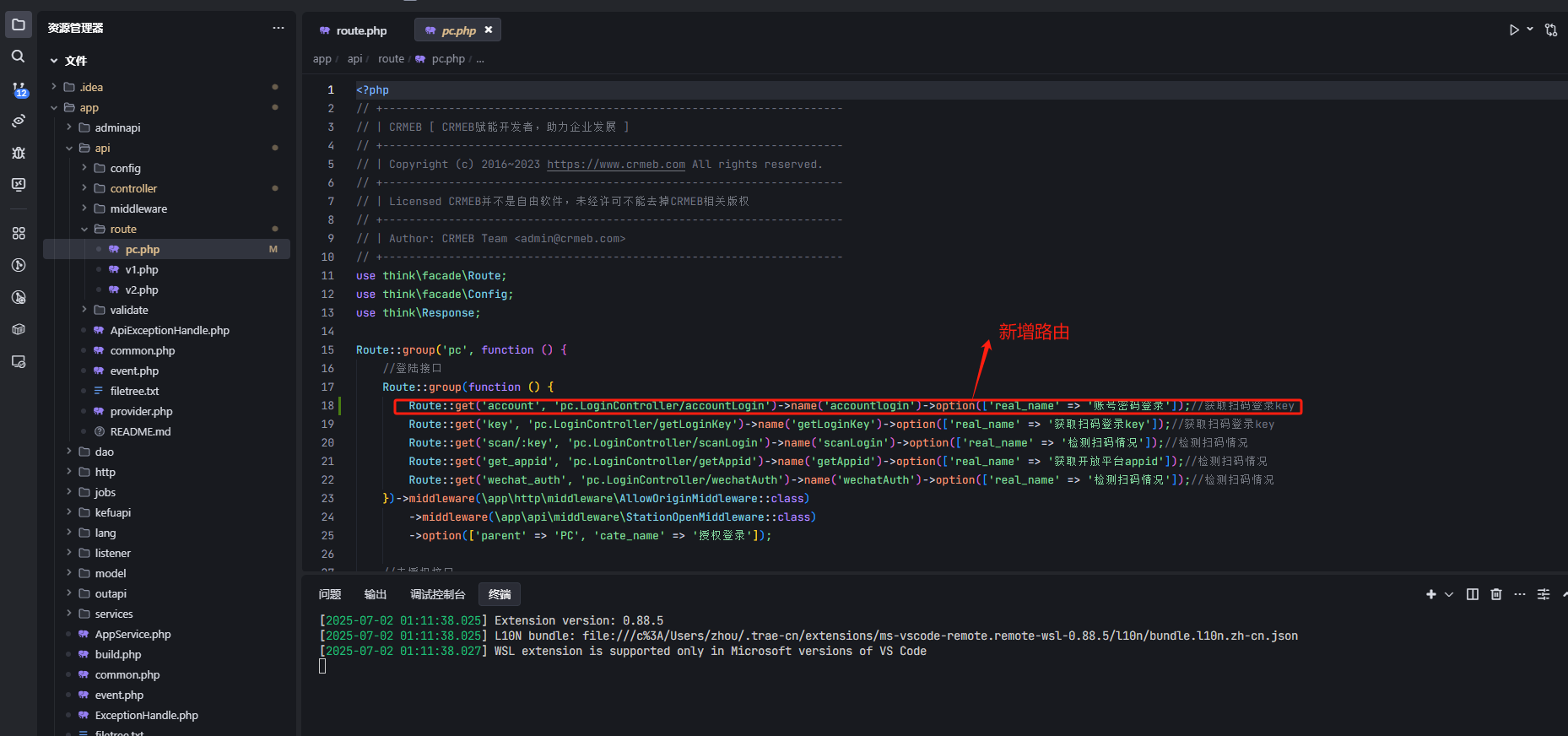Viewport: 1568px width, 736px height.
Task: Click the compare changes icon in the top right
Action: pos(1551,30)
